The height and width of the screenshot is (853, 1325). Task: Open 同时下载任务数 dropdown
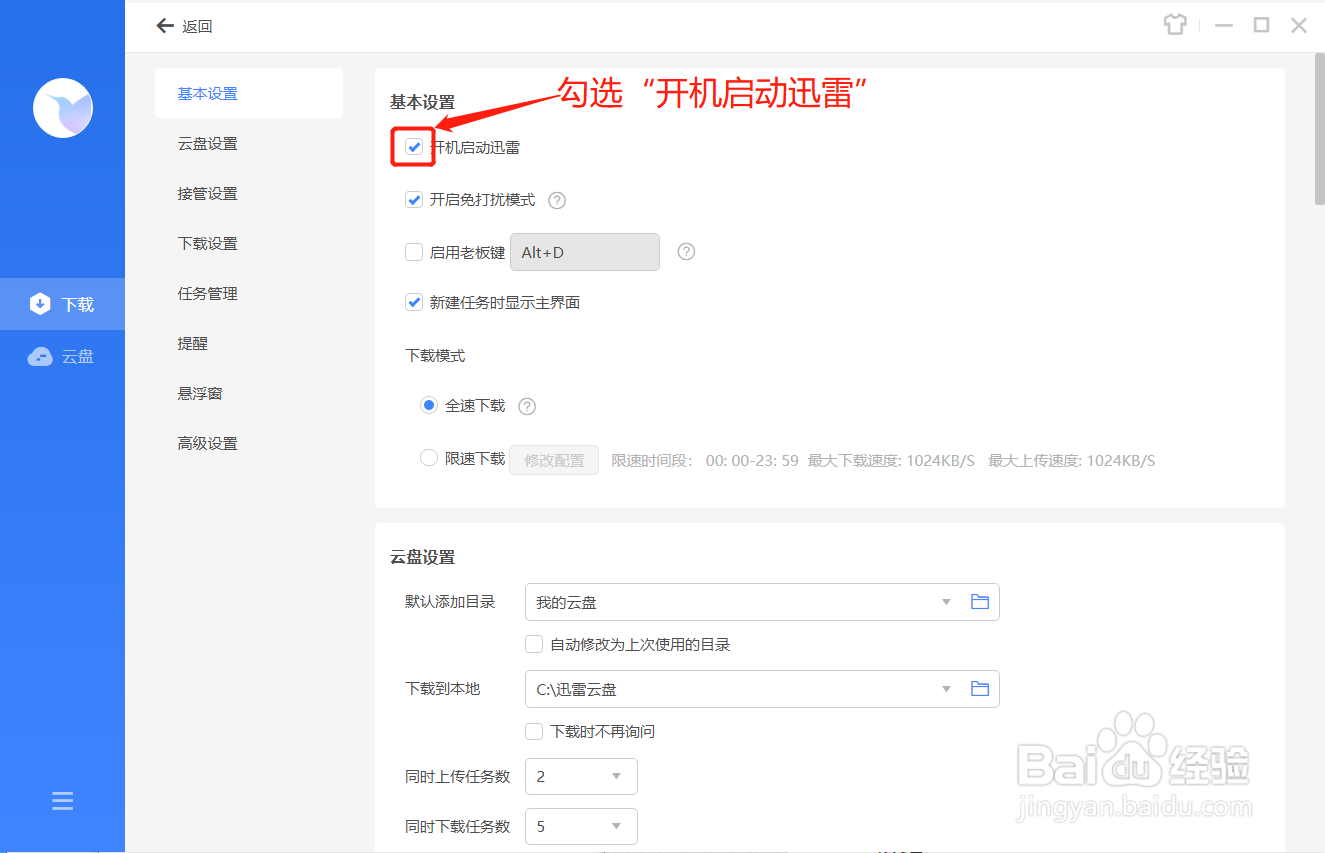pos(581,826)
